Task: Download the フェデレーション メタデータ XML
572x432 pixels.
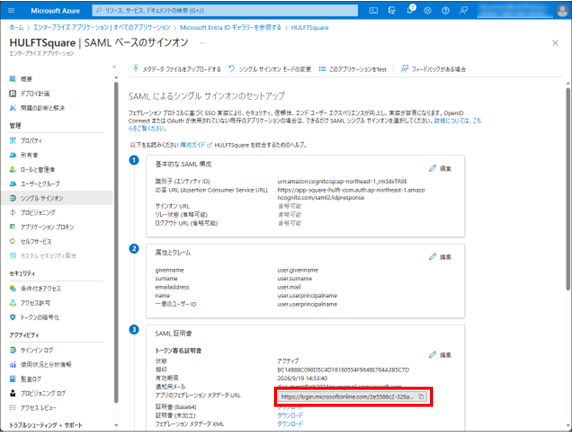Action: 290,424
